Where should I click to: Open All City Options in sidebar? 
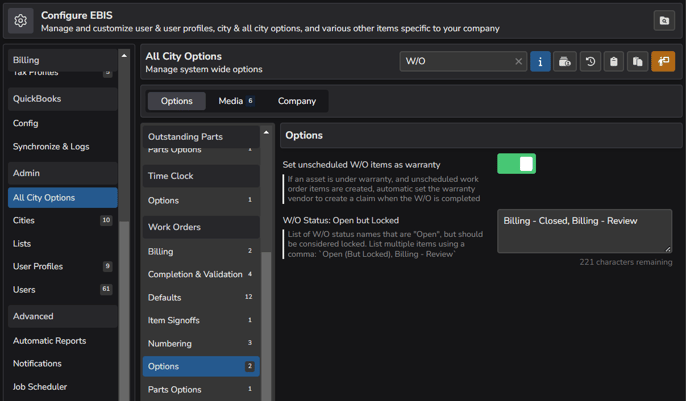63,198
